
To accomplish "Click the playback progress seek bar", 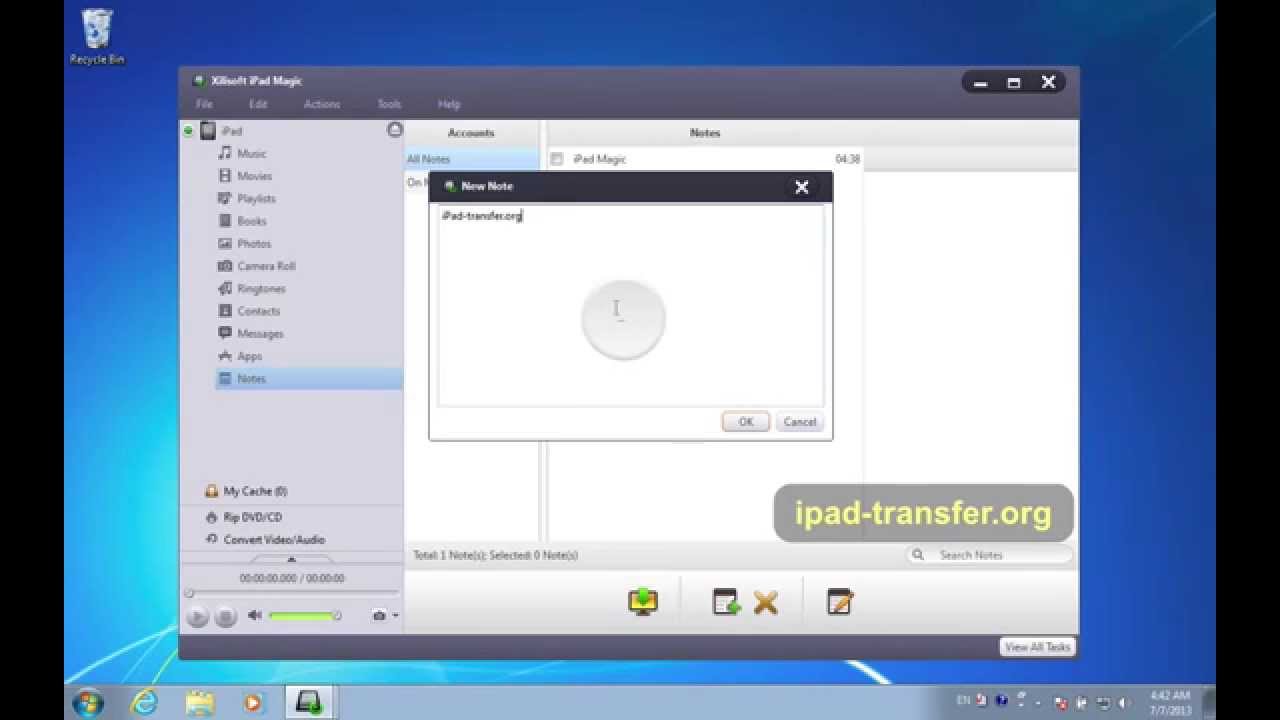I will tap(291, 594).
